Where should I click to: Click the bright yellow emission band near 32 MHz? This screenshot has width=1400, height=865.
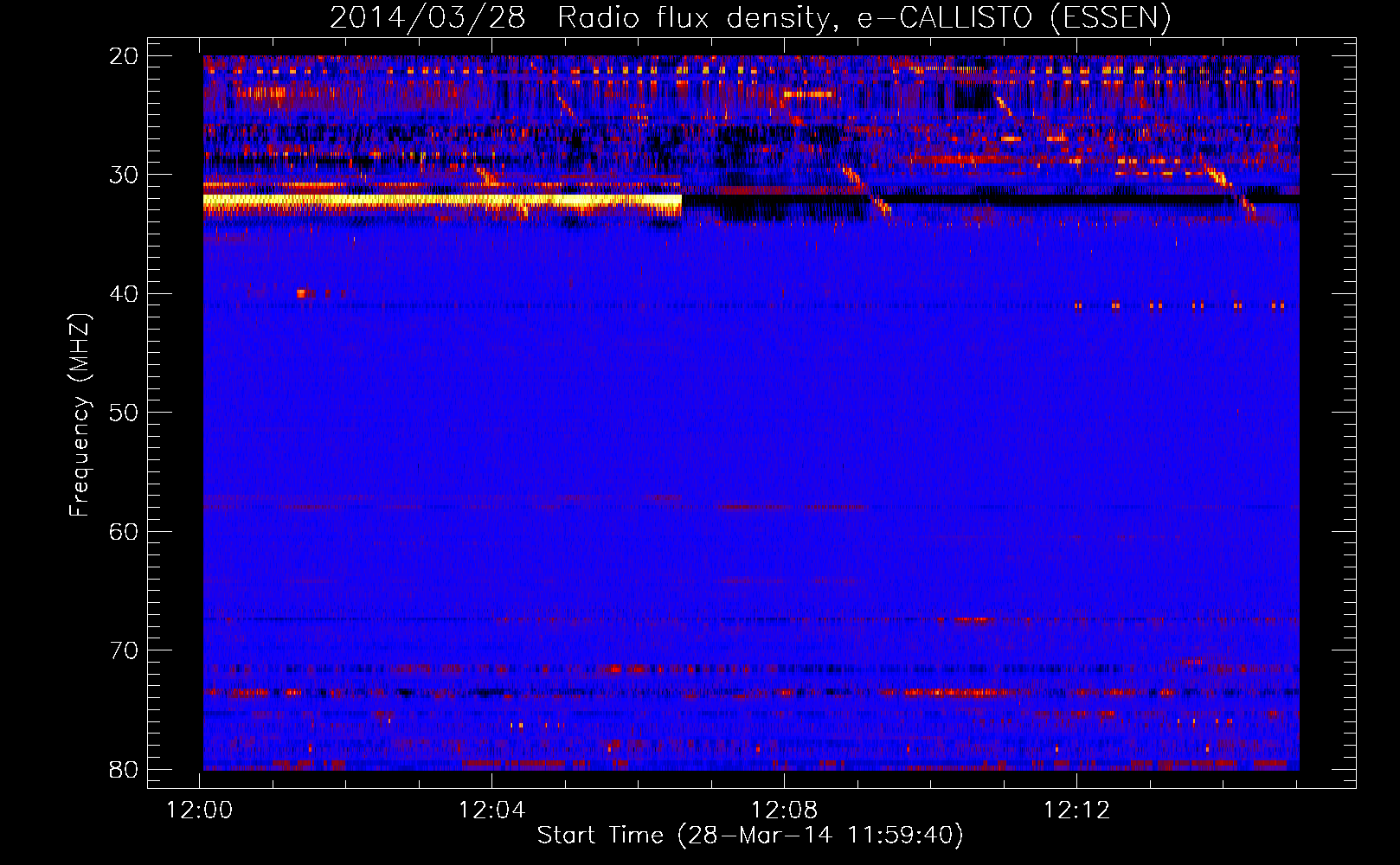442,201
